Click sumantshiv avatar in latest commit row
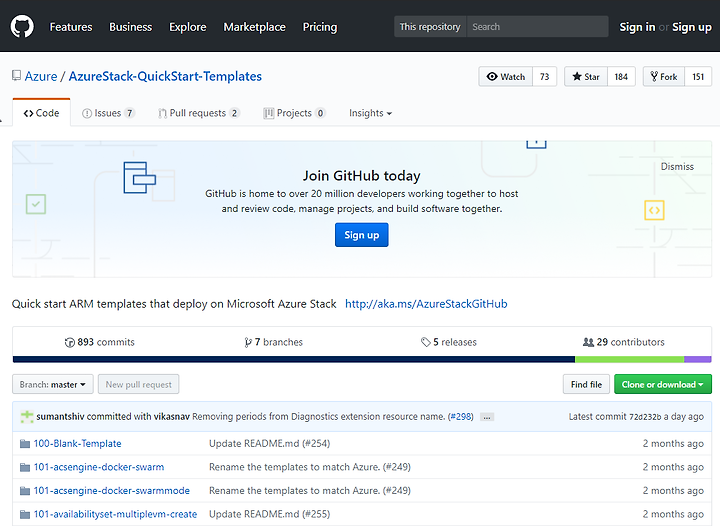The image size is (720, 526). pos(27,417)
